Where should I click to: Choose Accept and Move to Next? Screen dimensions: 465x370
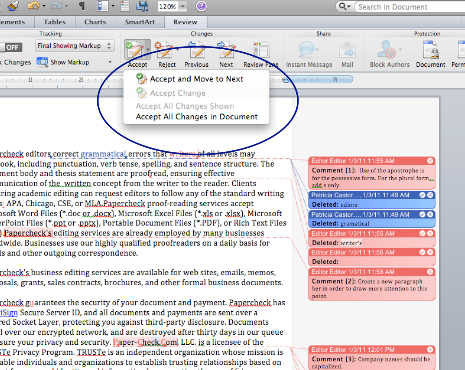(x=196, y=79)
